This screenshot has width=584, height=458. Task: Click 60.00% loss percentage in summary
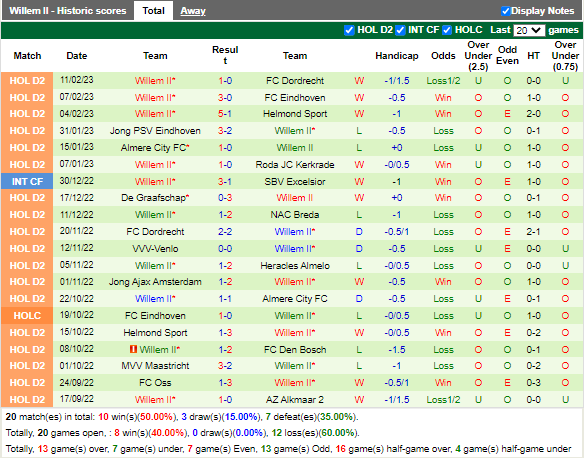338,433
